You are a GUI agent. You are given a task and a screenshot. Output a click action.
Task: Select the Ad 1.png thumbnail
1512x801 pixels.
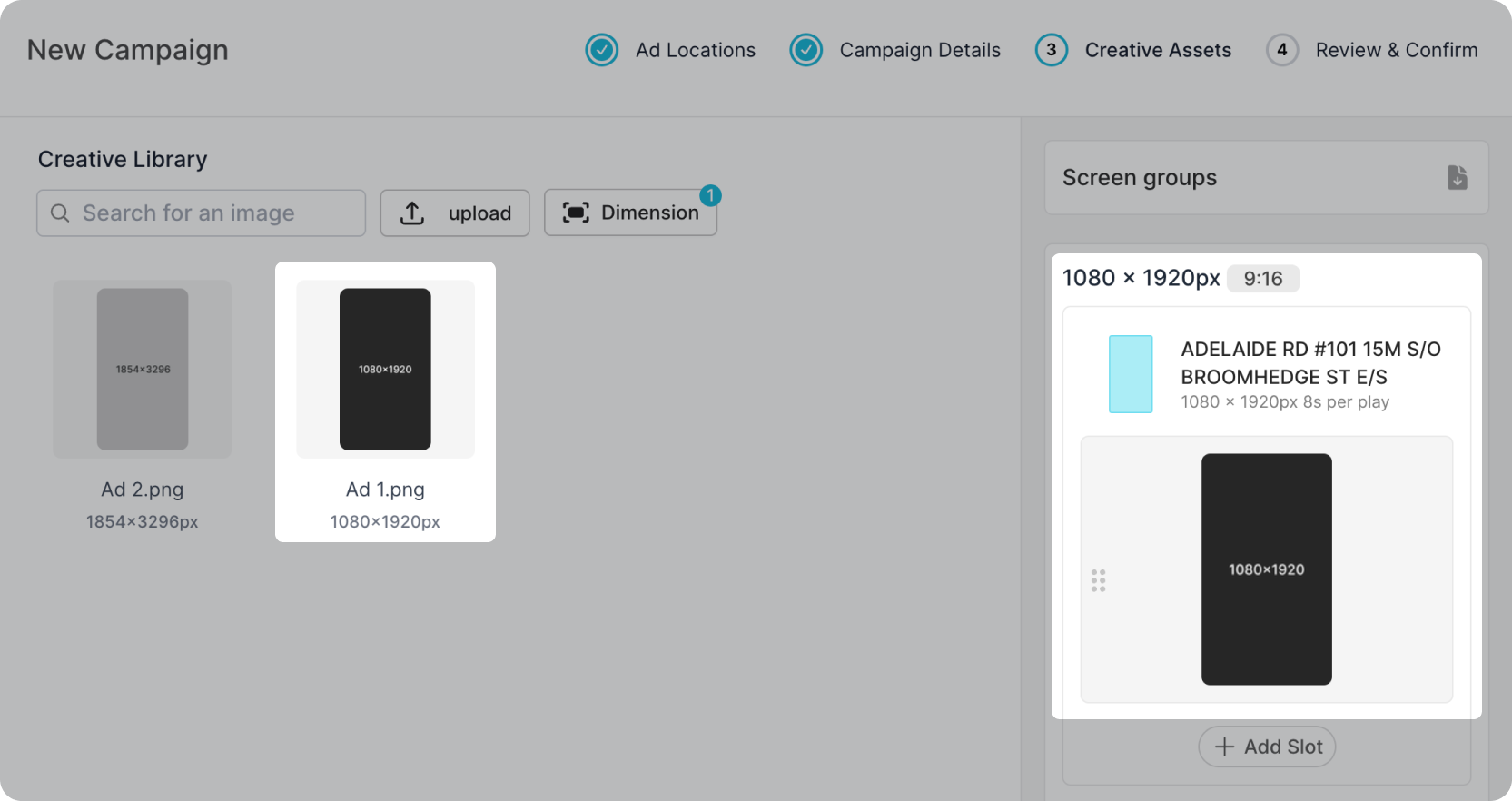tap(385, 370)
